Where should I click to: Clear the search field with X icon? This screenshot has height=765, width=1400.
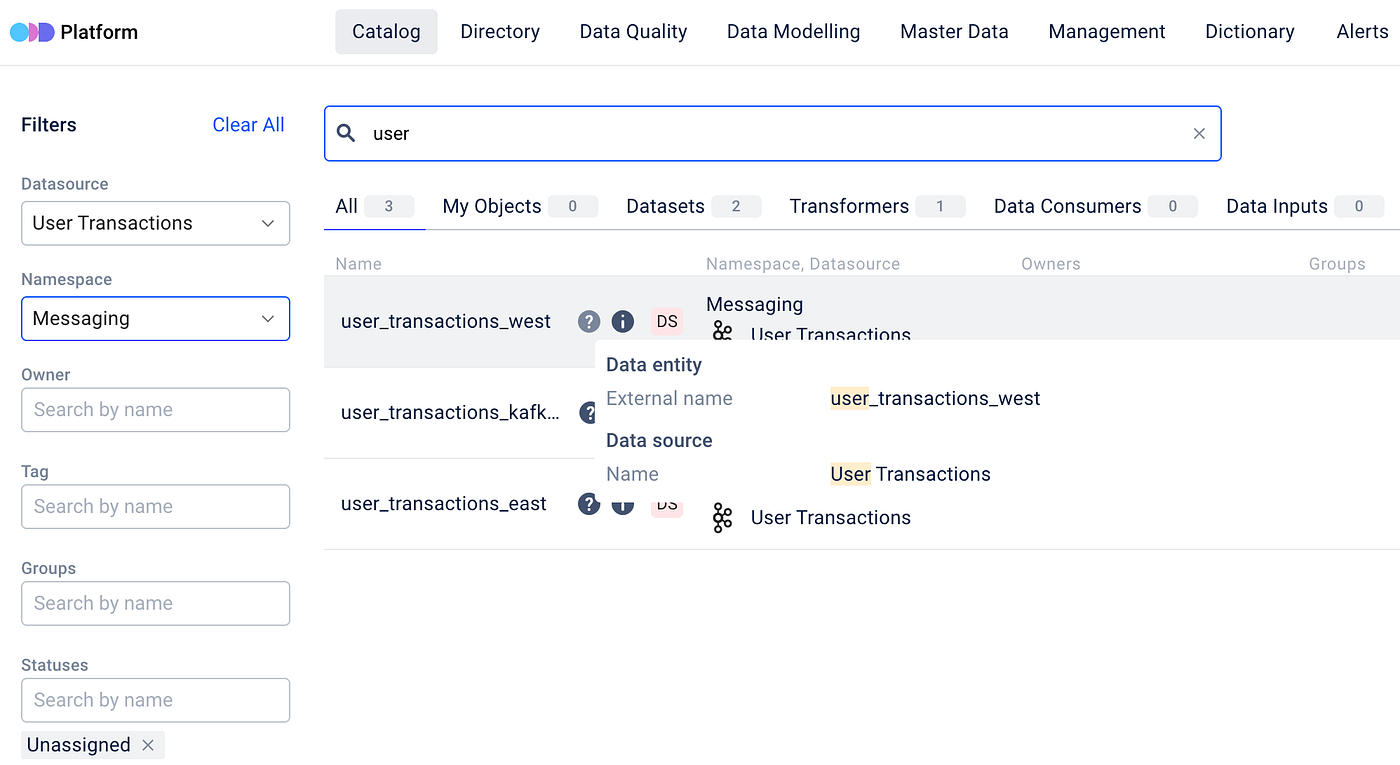click(1199, 134)
